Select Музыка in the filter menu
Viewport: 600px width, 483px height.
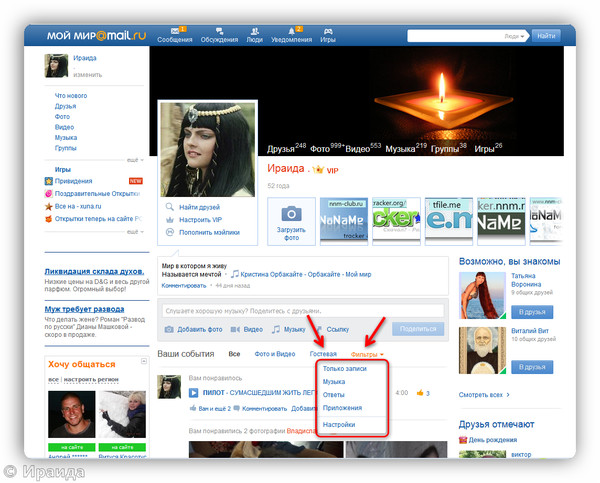click(334, 382)
